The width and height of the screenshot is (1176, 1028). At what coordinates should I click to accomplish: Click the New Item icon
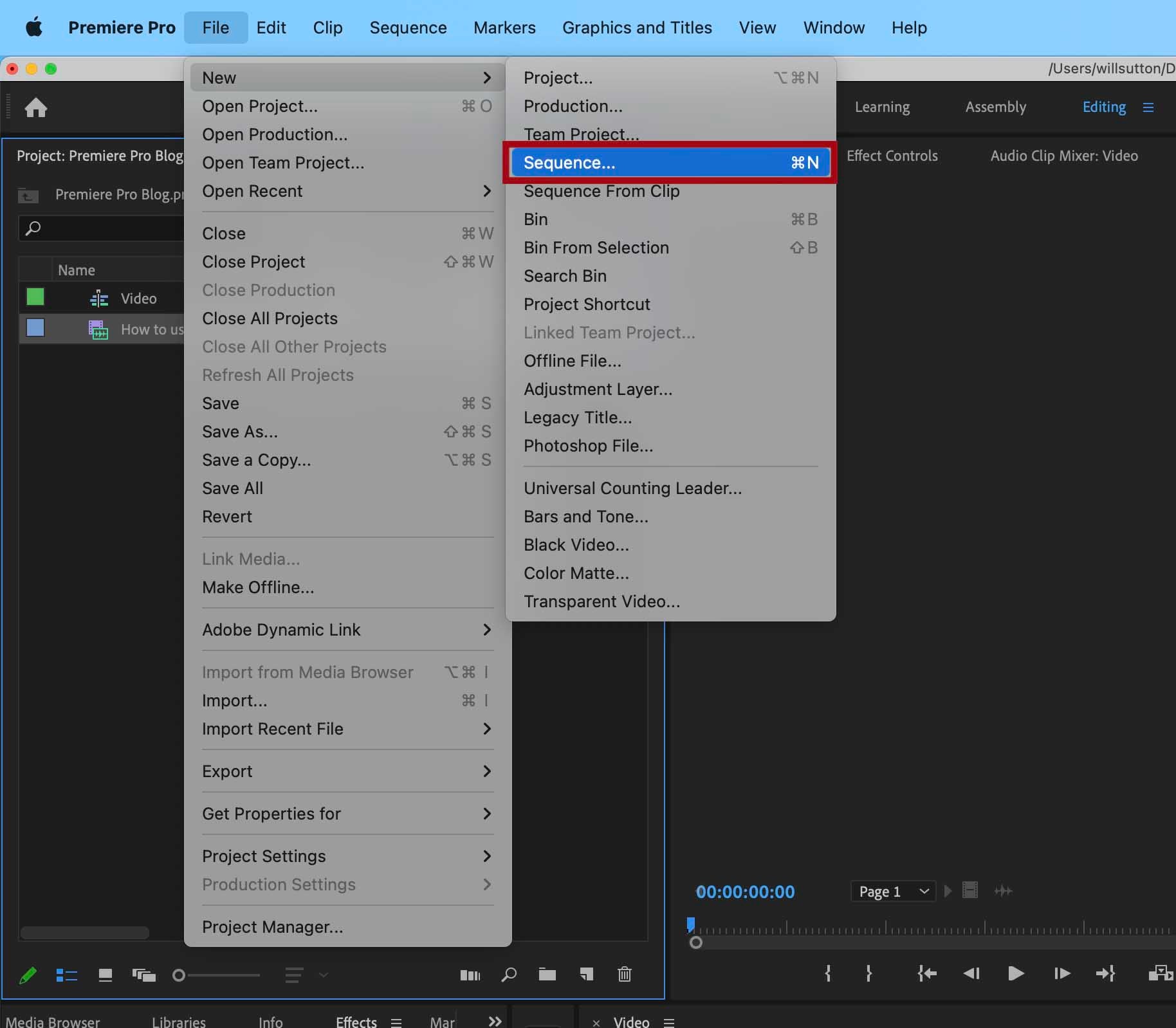pos(586,975)
